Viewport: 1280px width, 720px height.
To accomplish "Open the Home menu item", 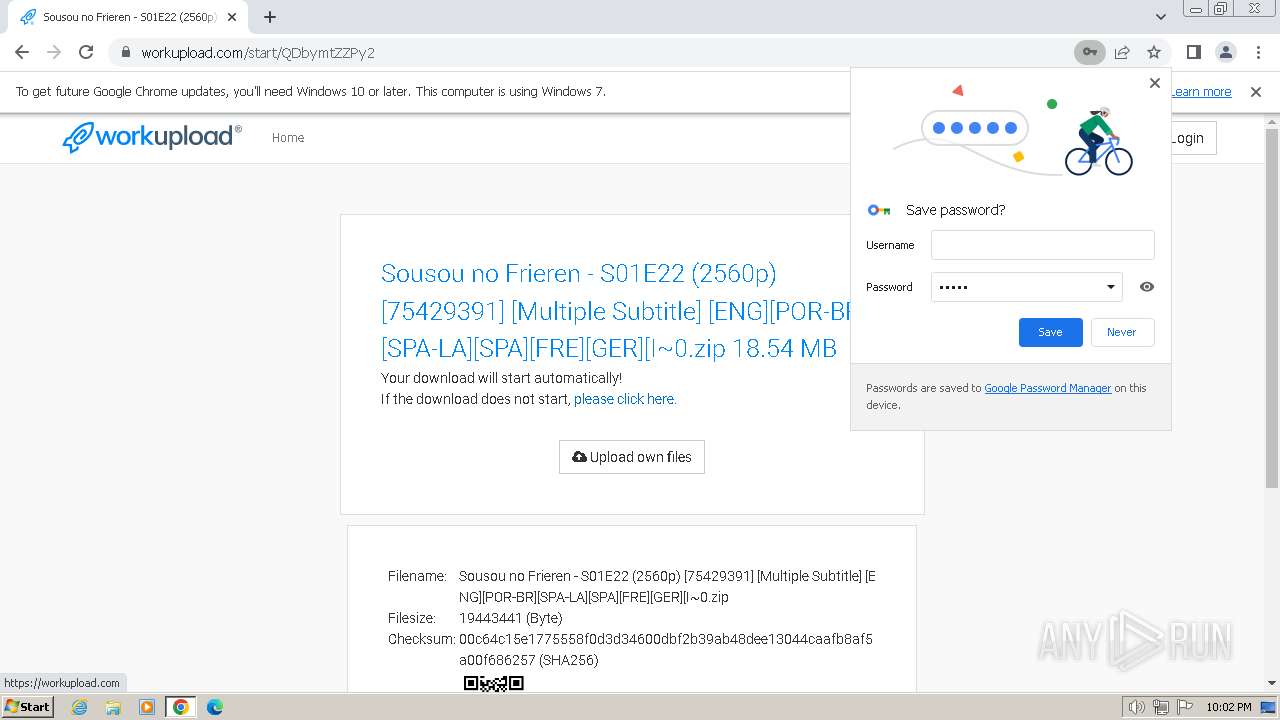I will (x=288, y=138).
